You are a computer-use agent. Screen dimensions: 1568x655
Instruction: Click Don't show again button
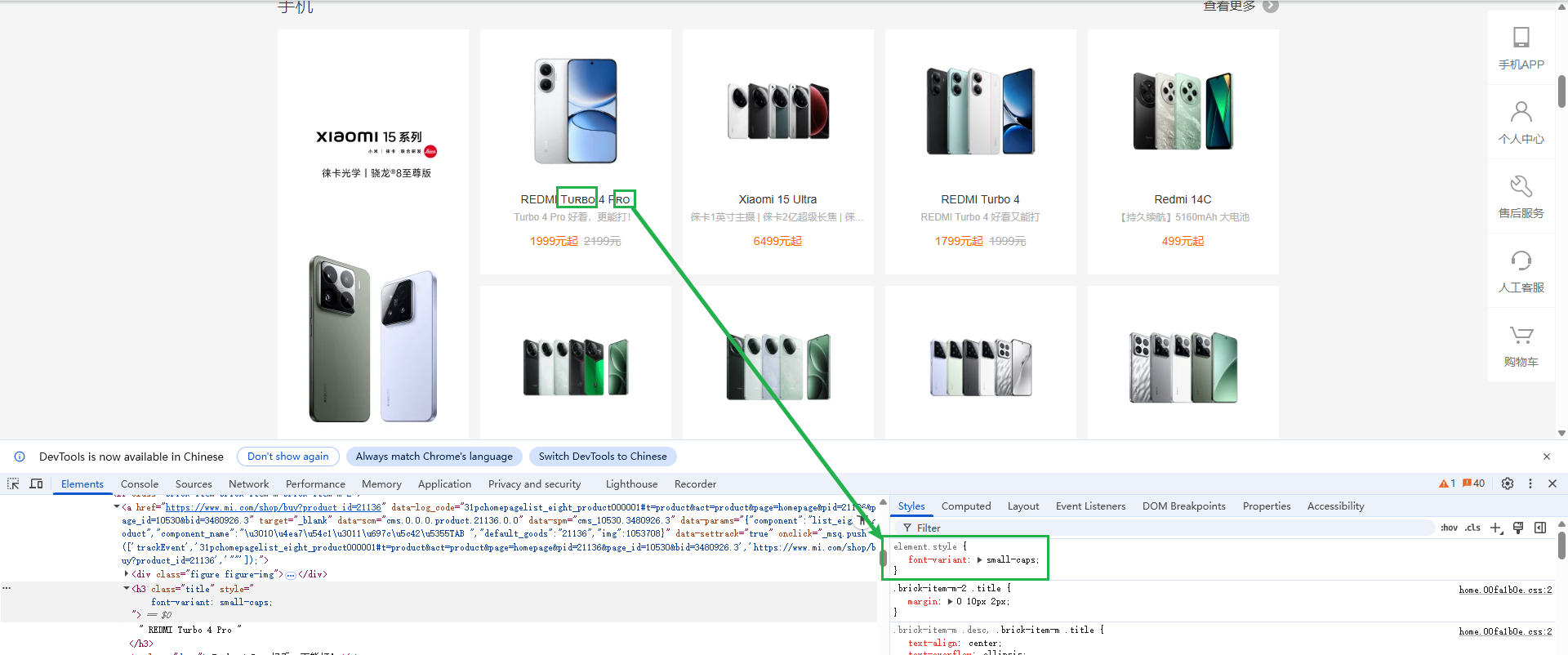288,457
